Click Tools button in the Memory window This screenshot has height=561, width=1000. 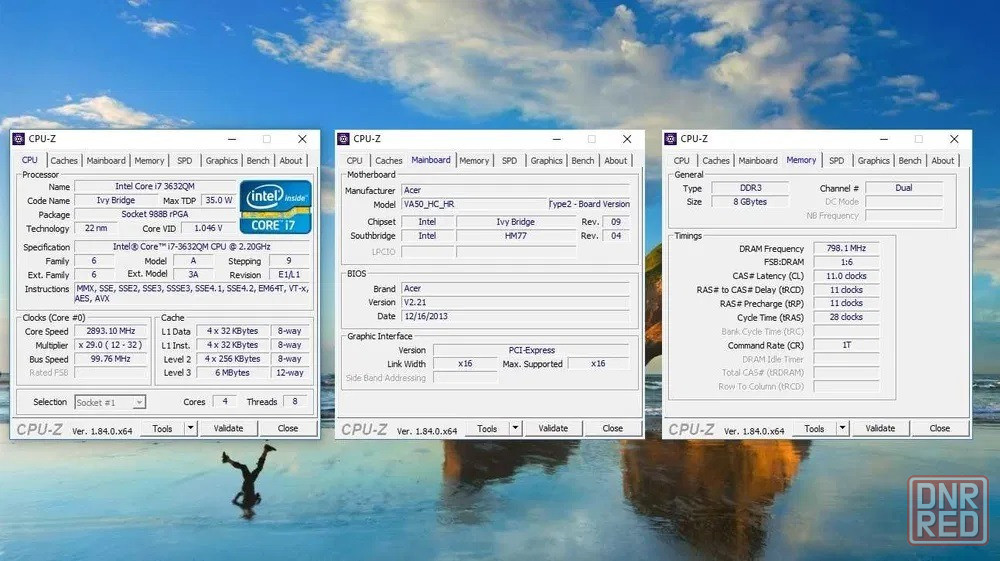[x=814, y=428]
